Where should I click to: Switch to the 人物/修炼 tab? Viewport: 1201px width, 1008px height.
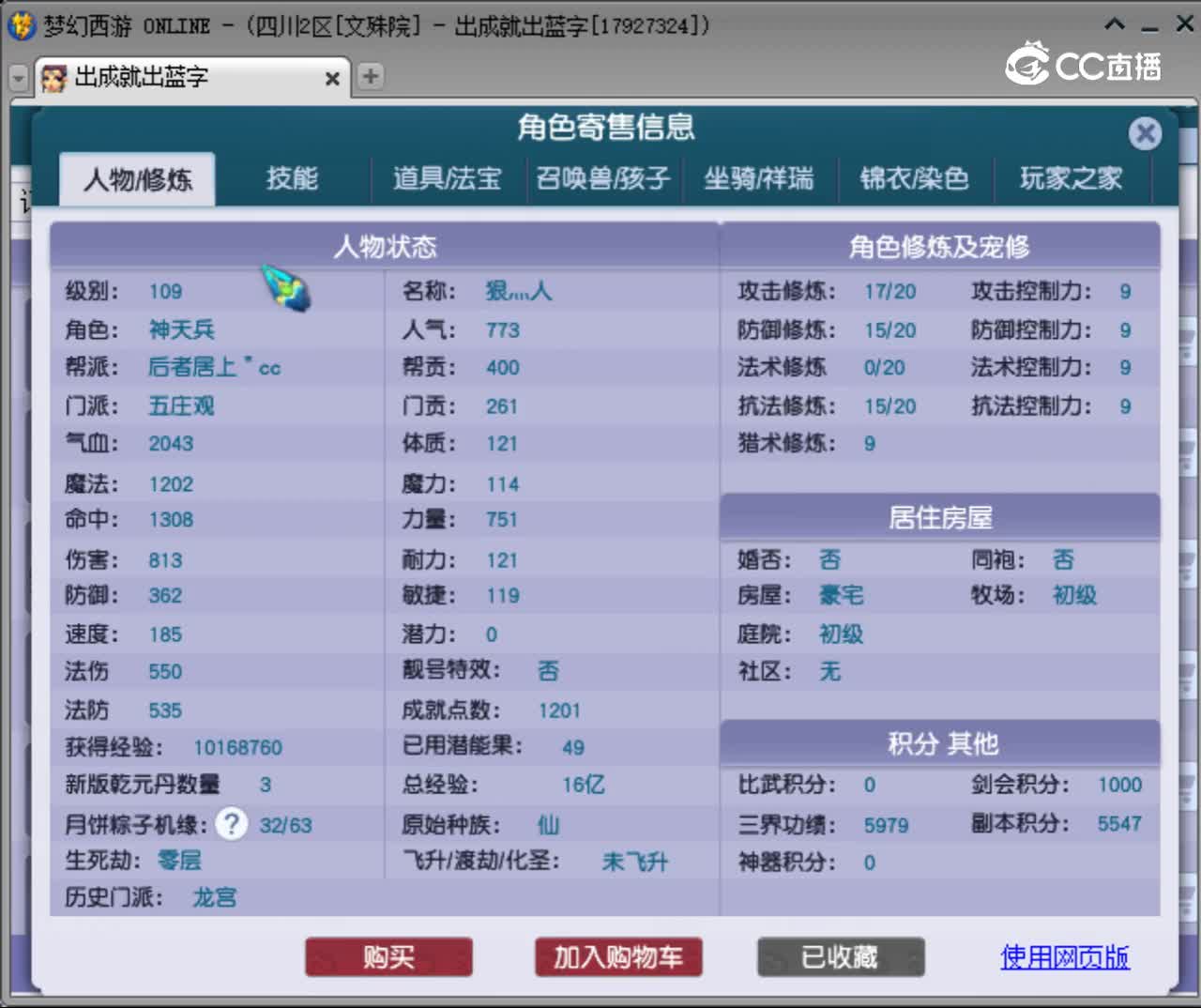point(138,178)
